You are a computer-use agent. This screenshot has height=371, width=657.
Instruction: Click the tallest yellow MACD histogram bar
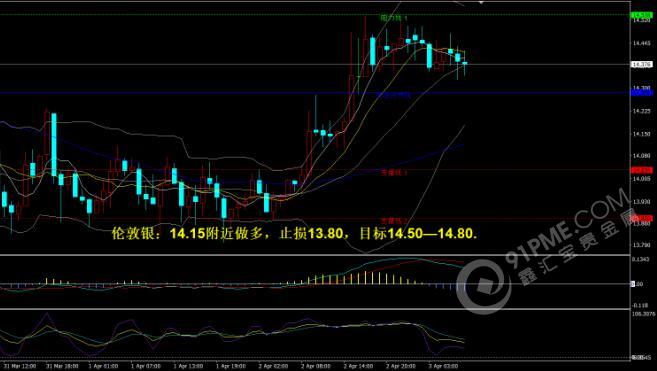tap(365, 278)
